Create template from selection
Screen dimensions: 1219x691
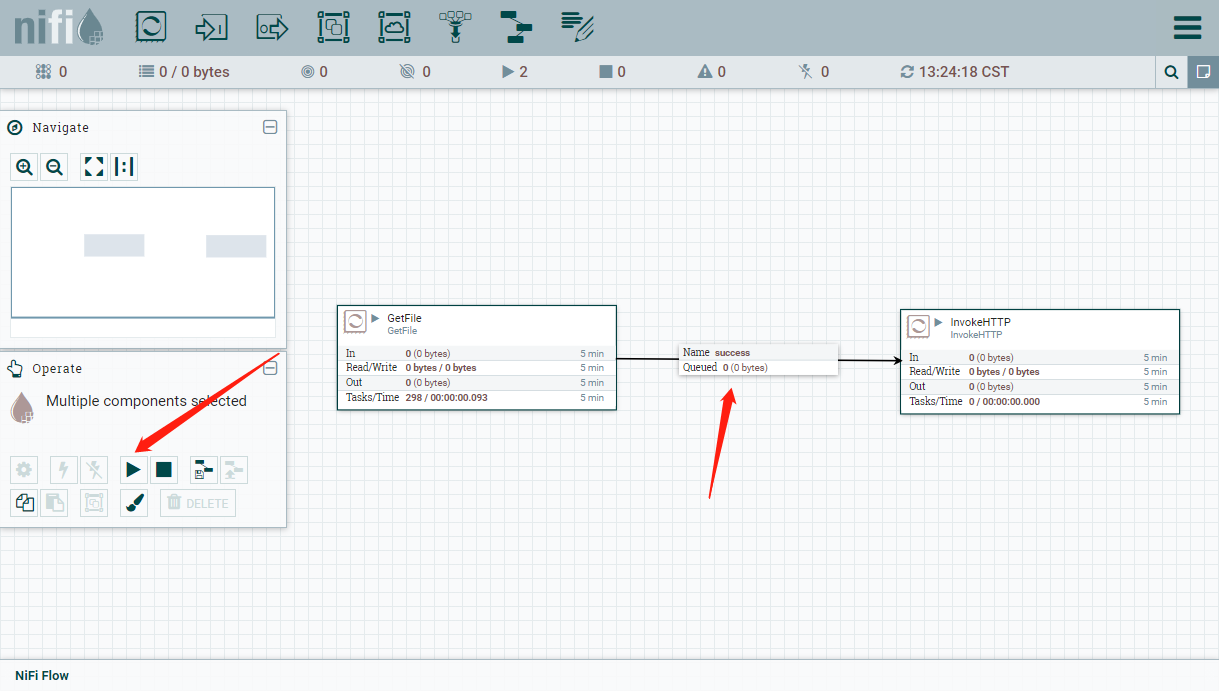(204, 469)
